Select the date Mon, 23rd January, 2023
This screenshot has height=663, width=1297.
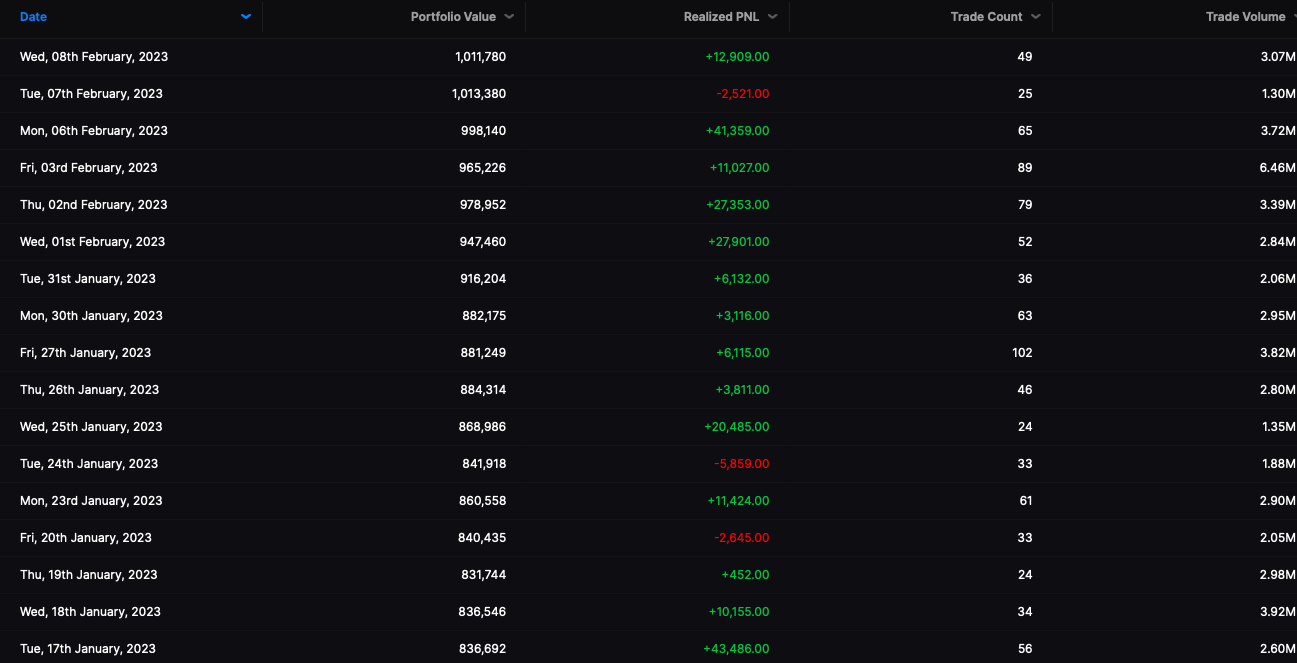[91, 501]
